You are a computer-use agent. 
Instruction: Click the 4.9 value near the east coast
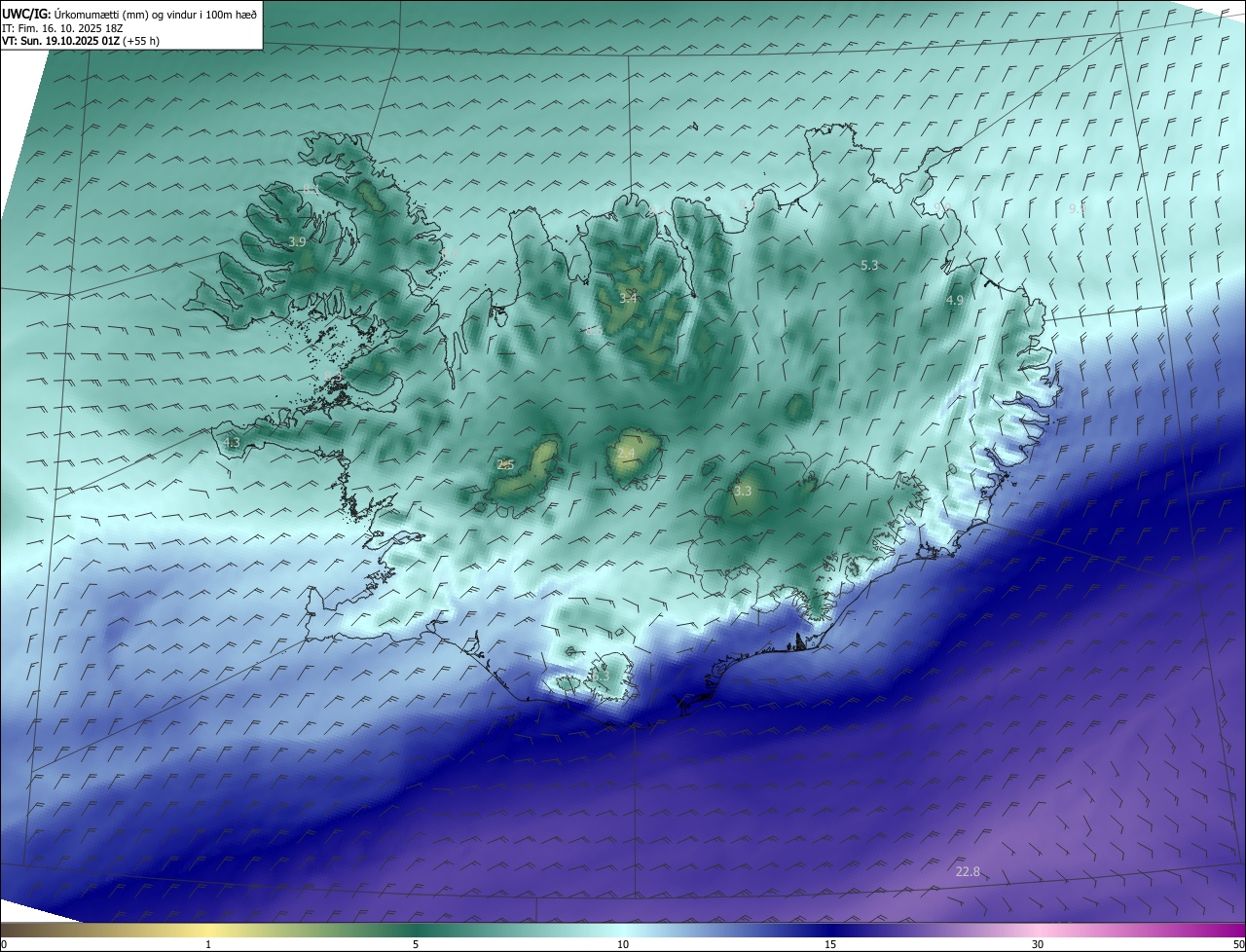tap(954, 301)
